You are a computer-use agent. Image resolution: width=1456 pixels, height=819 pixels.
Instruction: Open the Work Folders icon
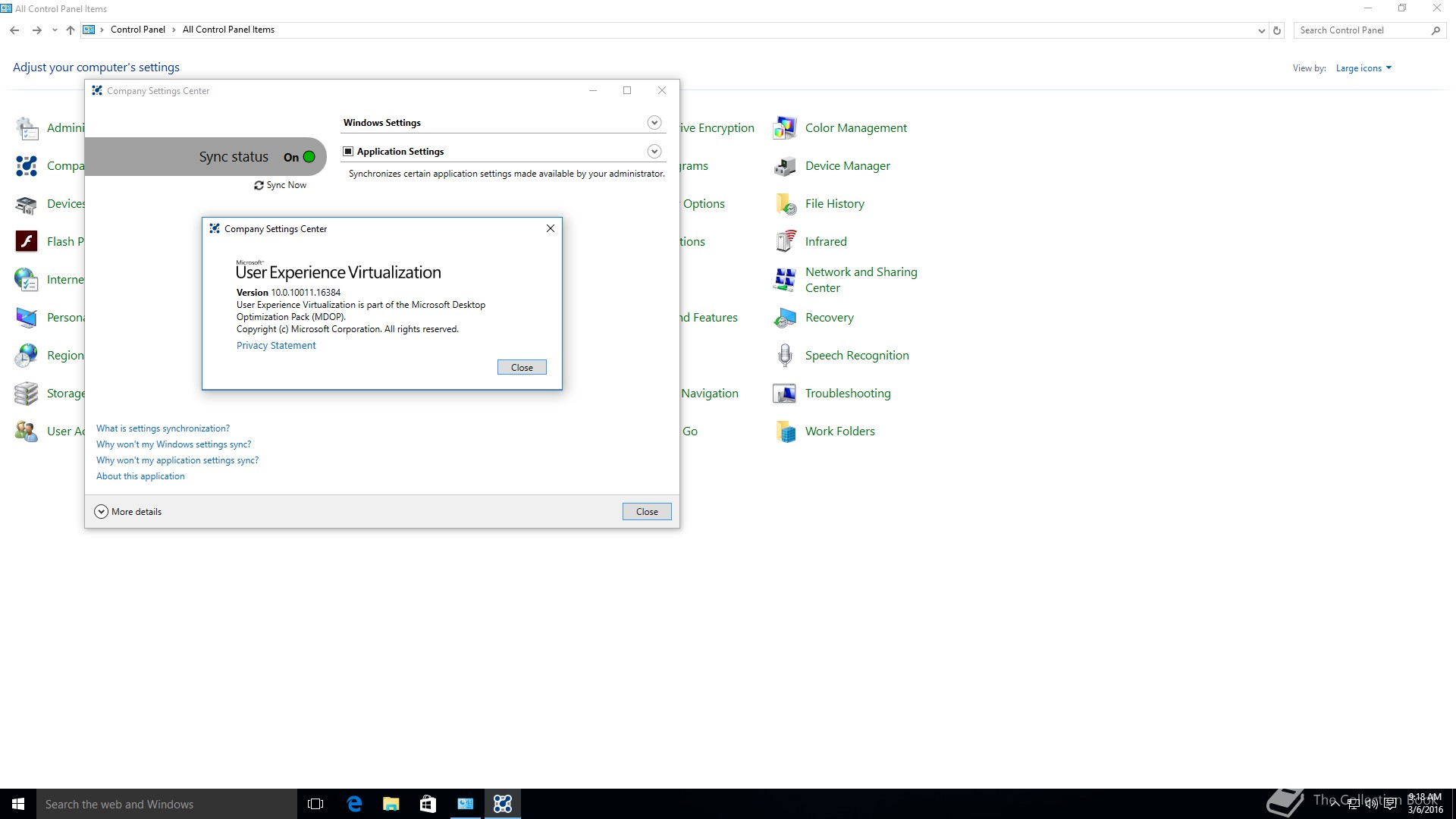(x=785, y=431)
